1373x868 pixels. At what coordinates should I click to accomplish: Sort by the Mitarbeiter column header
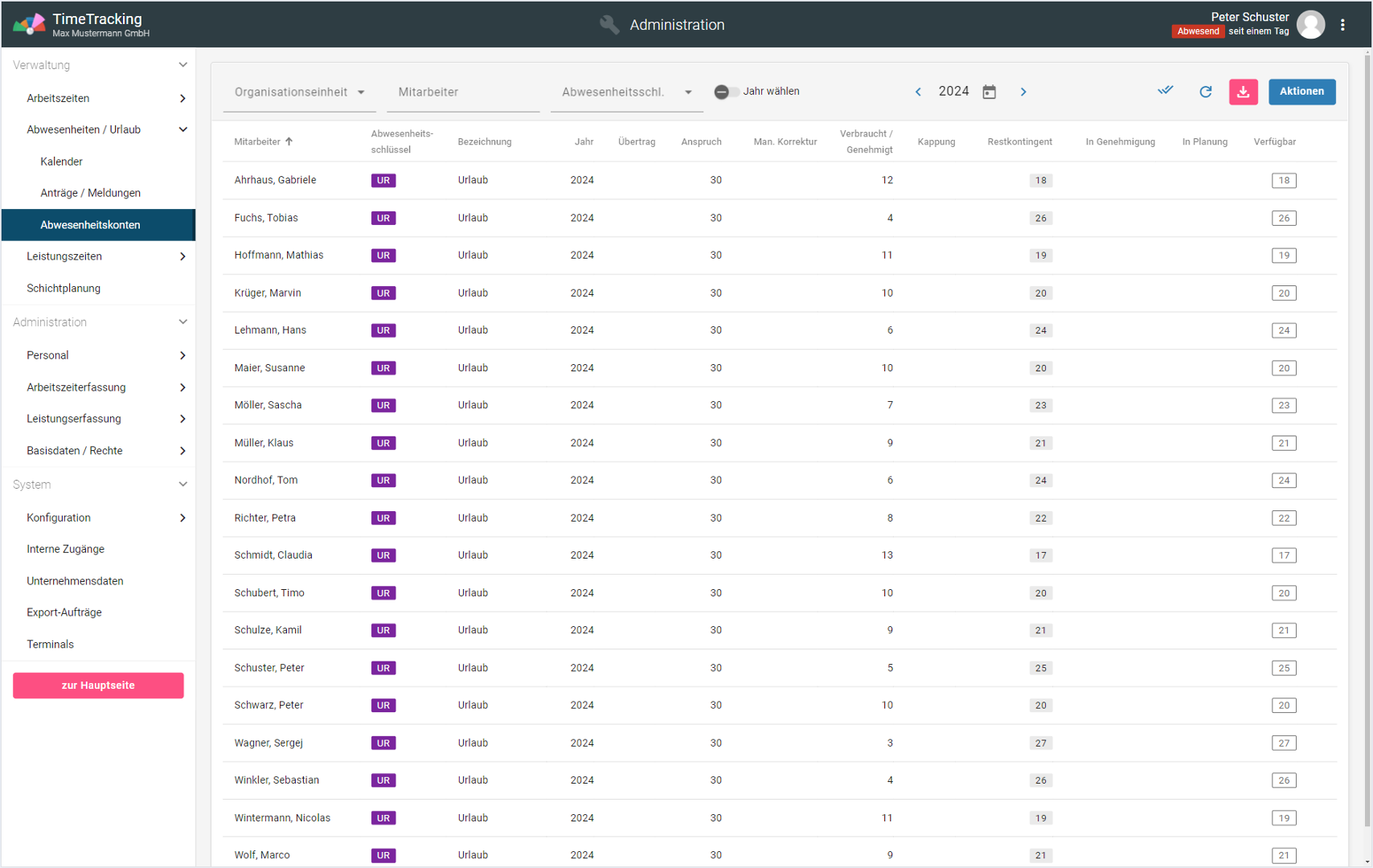click(258, 141)
